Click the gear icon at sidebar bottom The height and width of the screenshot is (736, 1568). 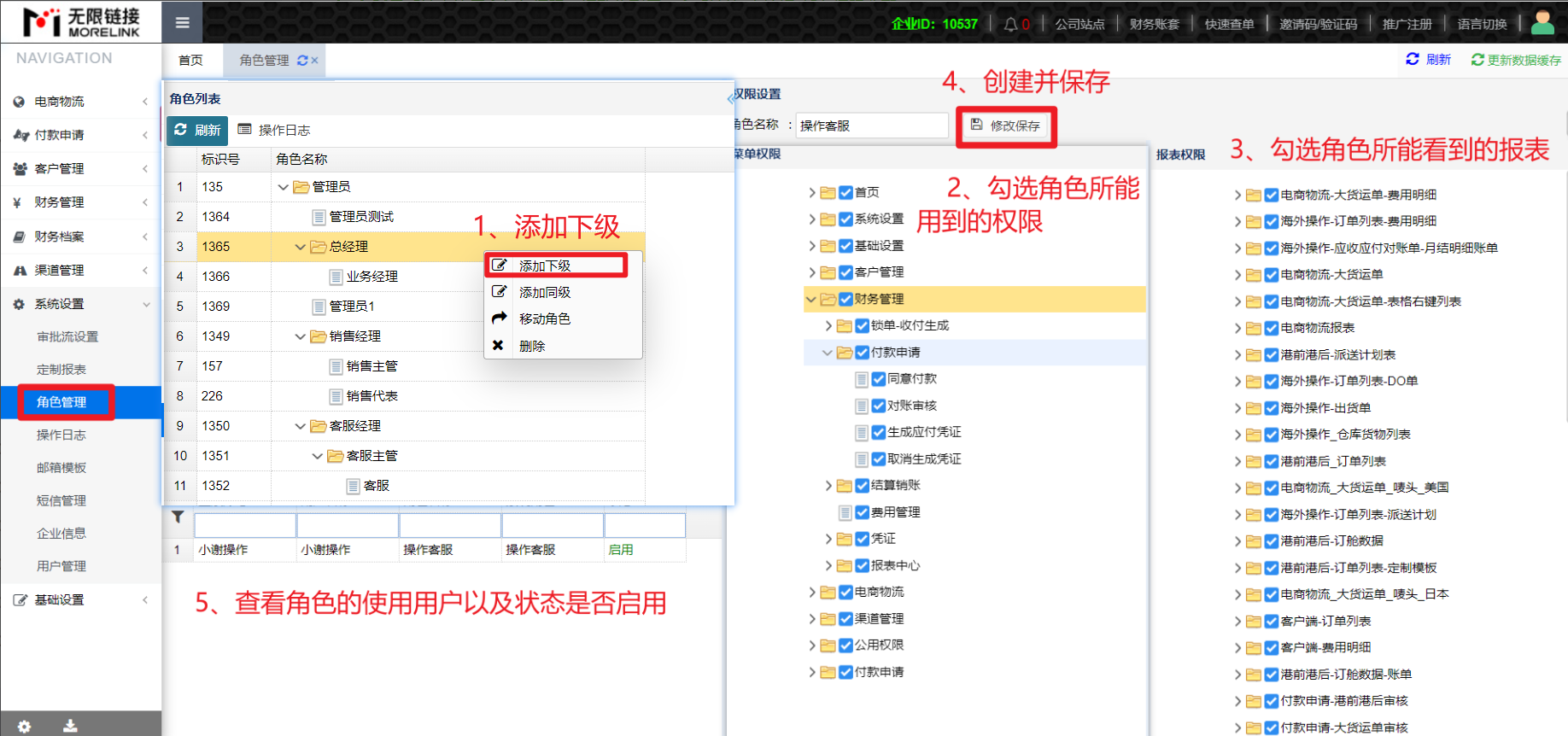24,726
